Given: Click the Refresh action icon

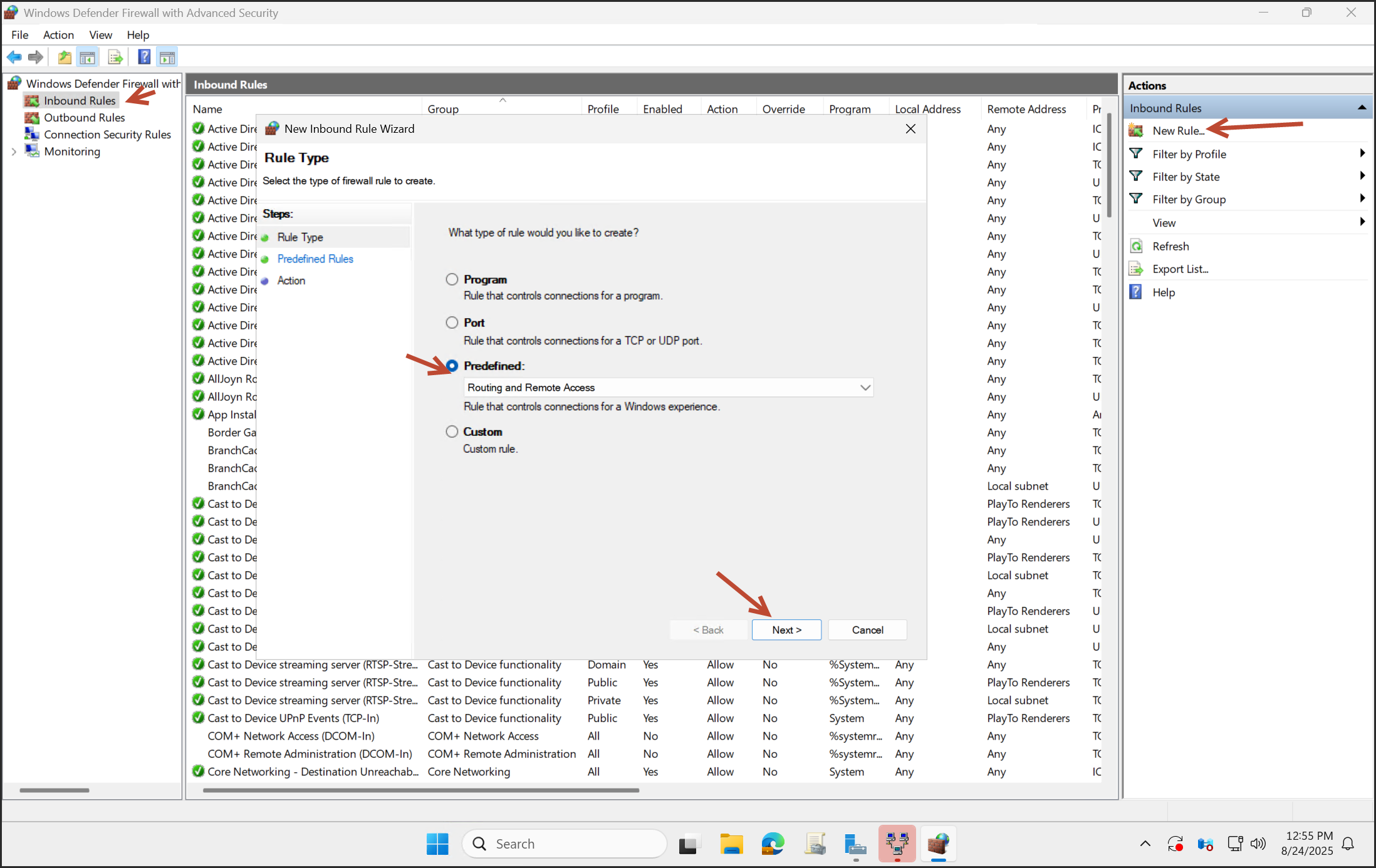Looking at the screenshot, I should tap(1136, 246).
